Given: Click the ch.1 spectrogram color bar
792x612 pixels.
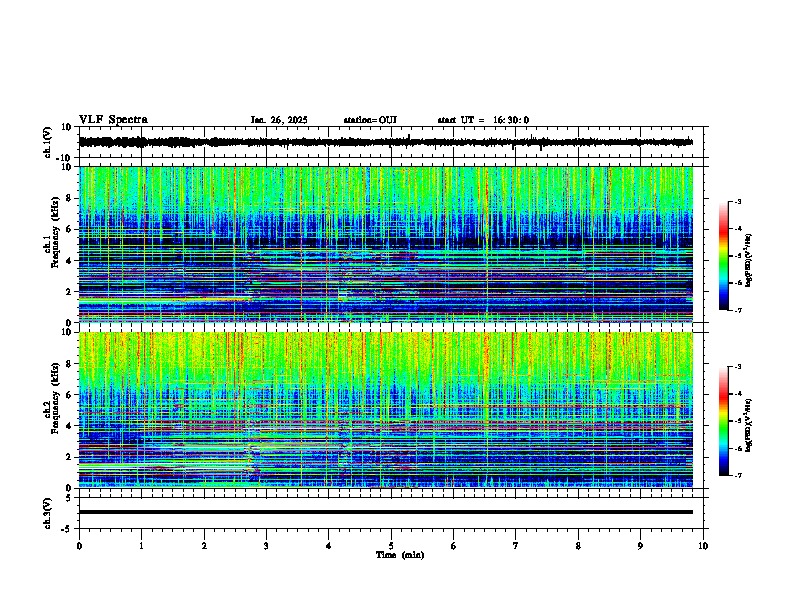Looking at the screenshot, I should pos(724,256).
